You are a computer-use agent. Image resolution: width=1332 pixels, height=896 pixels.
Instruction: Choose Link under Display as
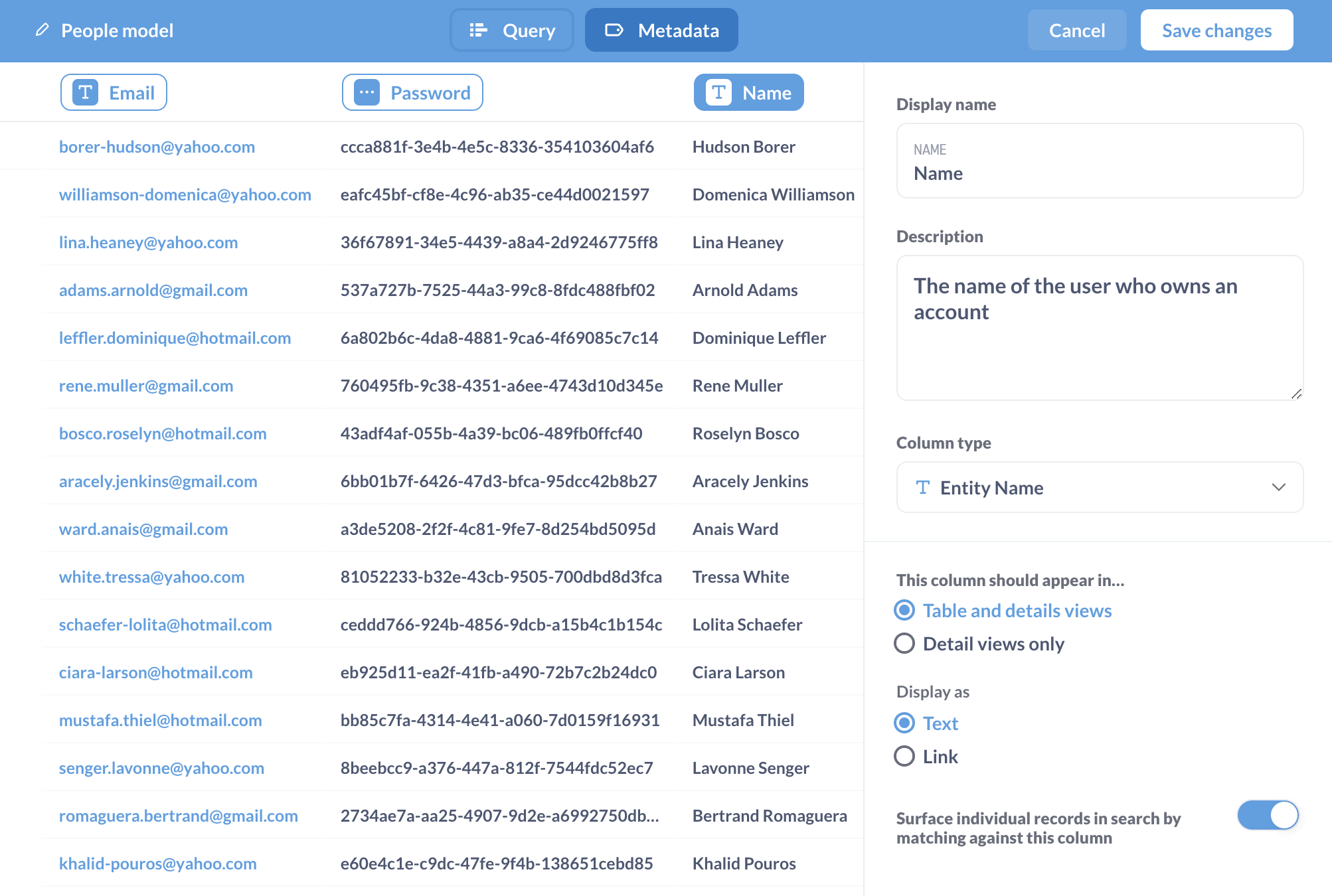coord(904,756)
